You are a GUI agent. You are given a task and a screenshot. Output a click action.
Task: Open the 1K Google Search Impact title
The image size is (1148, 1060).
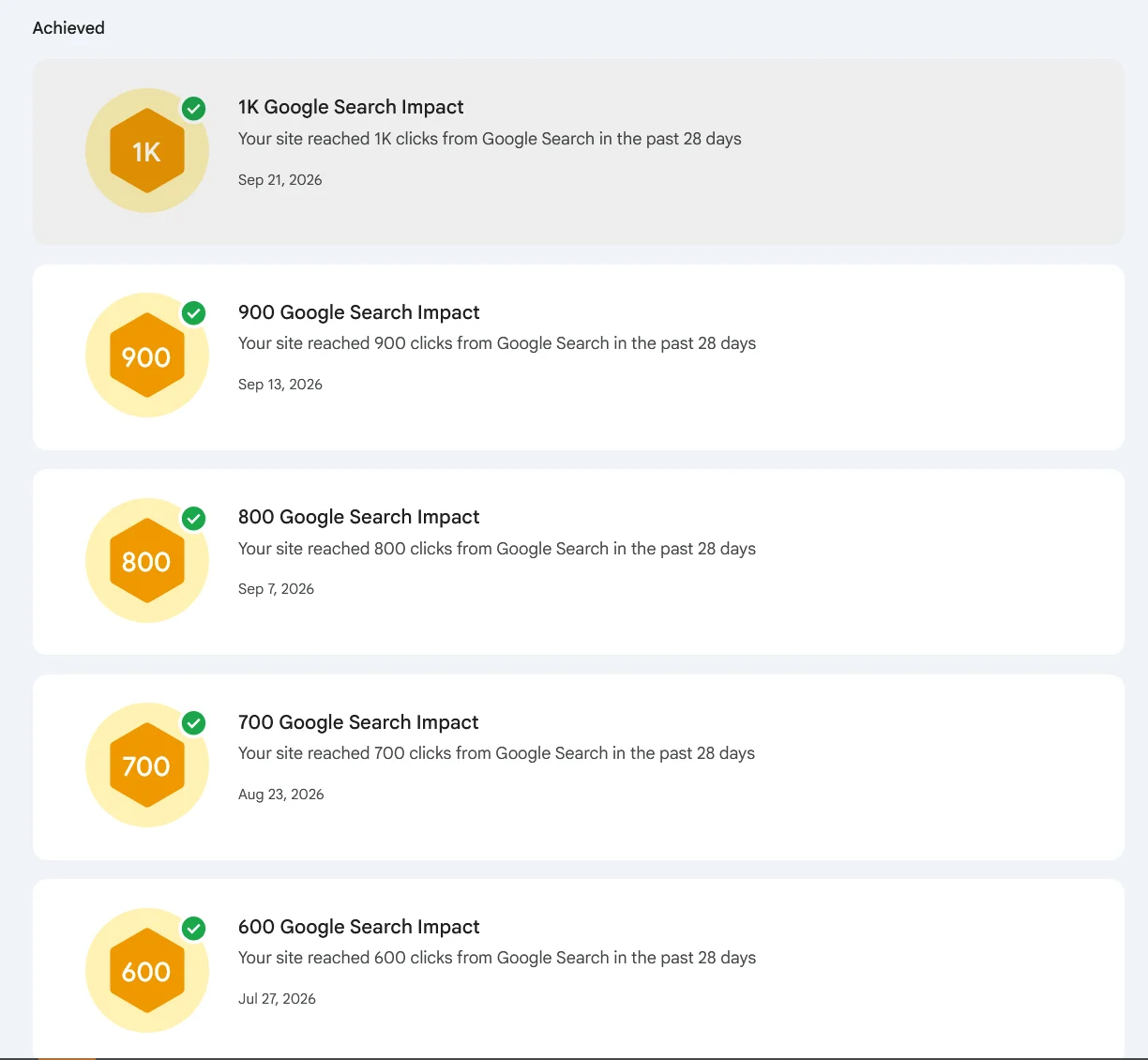point(351,107)
